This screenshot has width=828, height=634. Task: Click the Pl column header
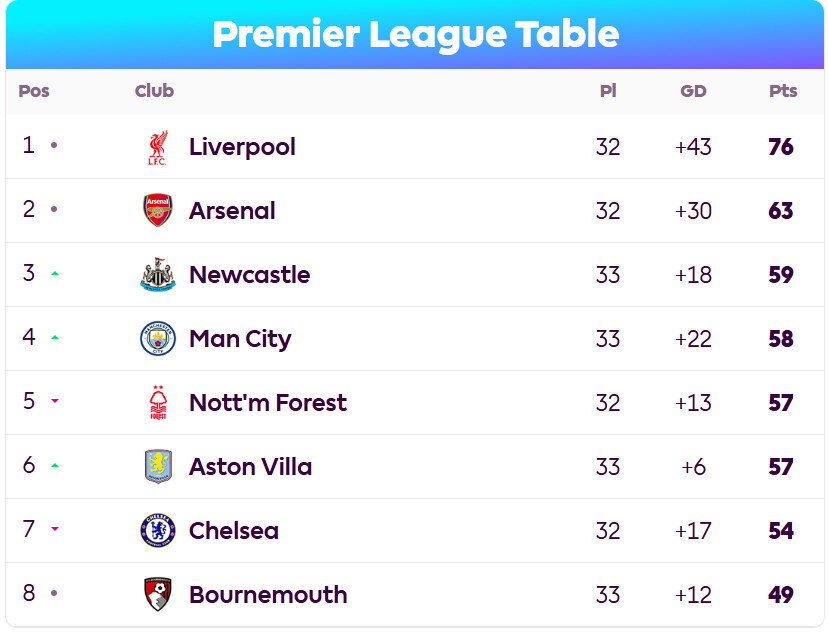tap(608, 91)
